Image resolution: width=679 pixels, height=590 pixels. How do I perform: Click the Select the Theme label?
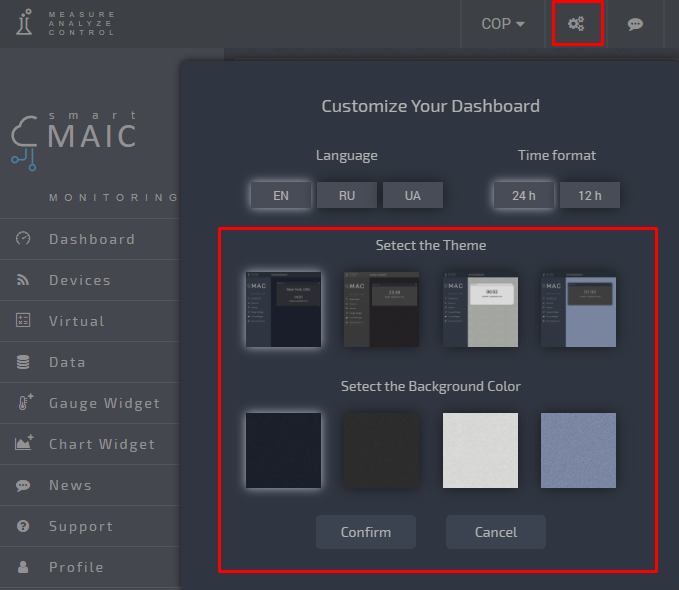[431, 245]
